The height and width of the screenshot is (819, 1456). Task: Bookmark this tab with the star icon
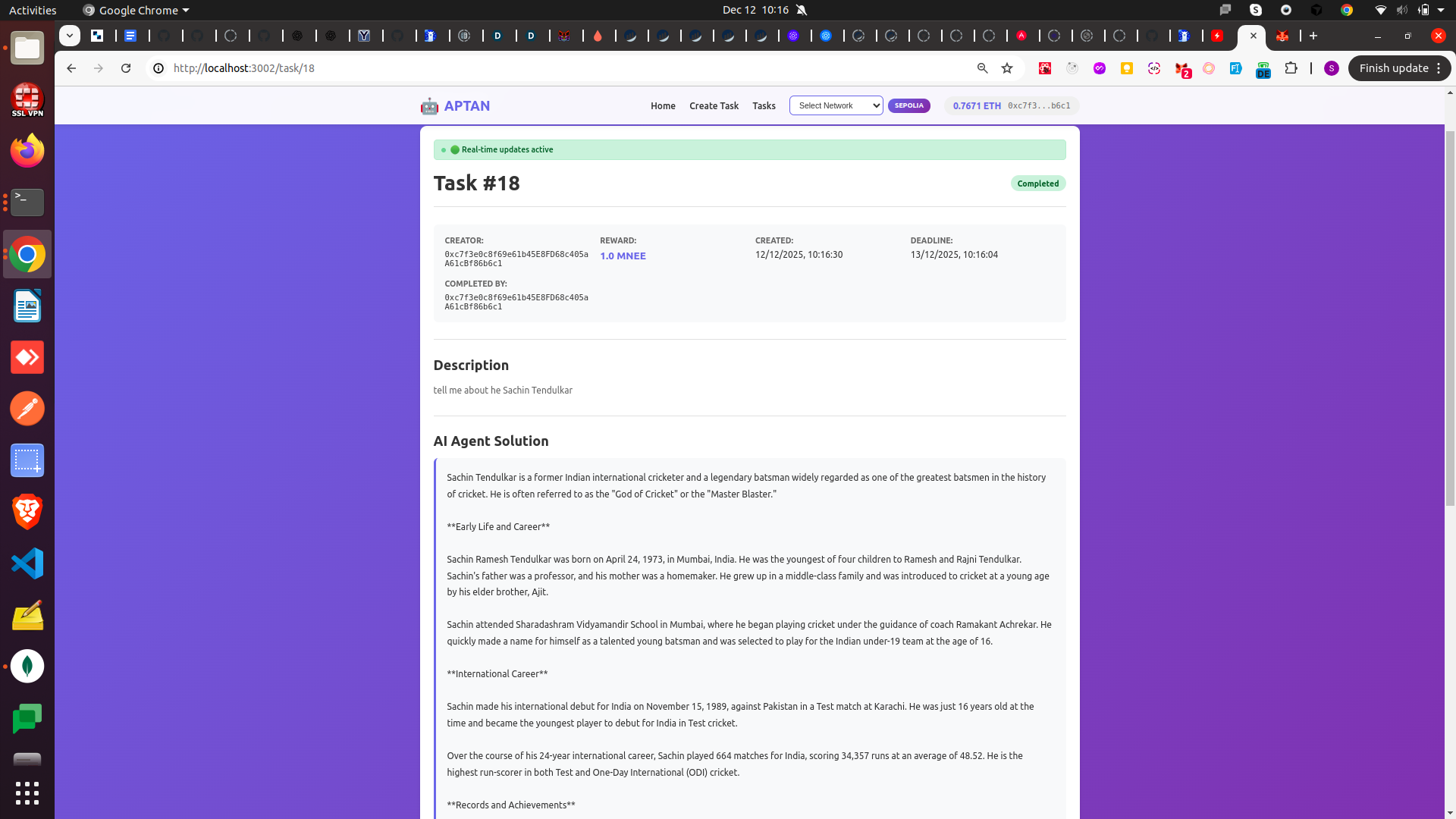(x=1007, y=68)
